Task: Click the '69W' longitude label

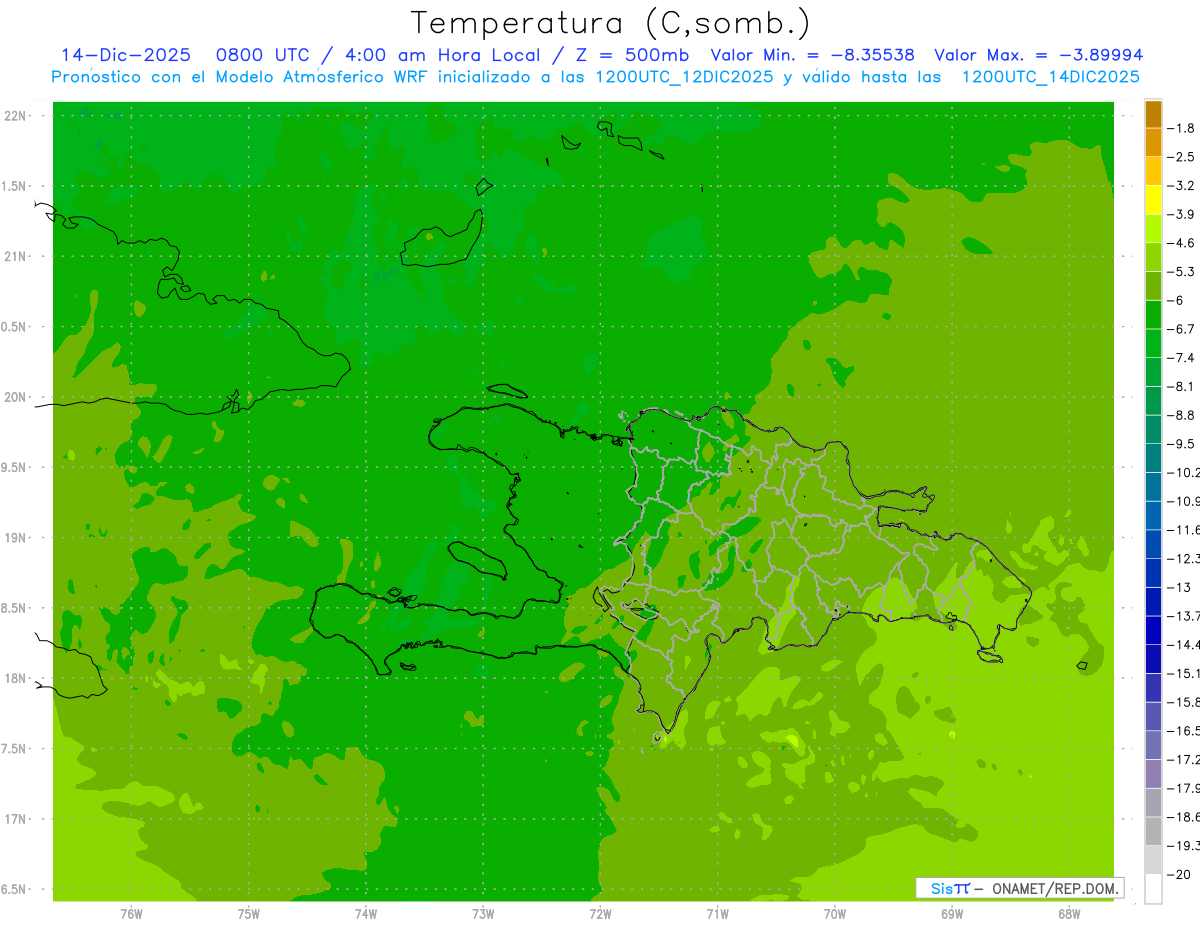Action: click(952, 913)
